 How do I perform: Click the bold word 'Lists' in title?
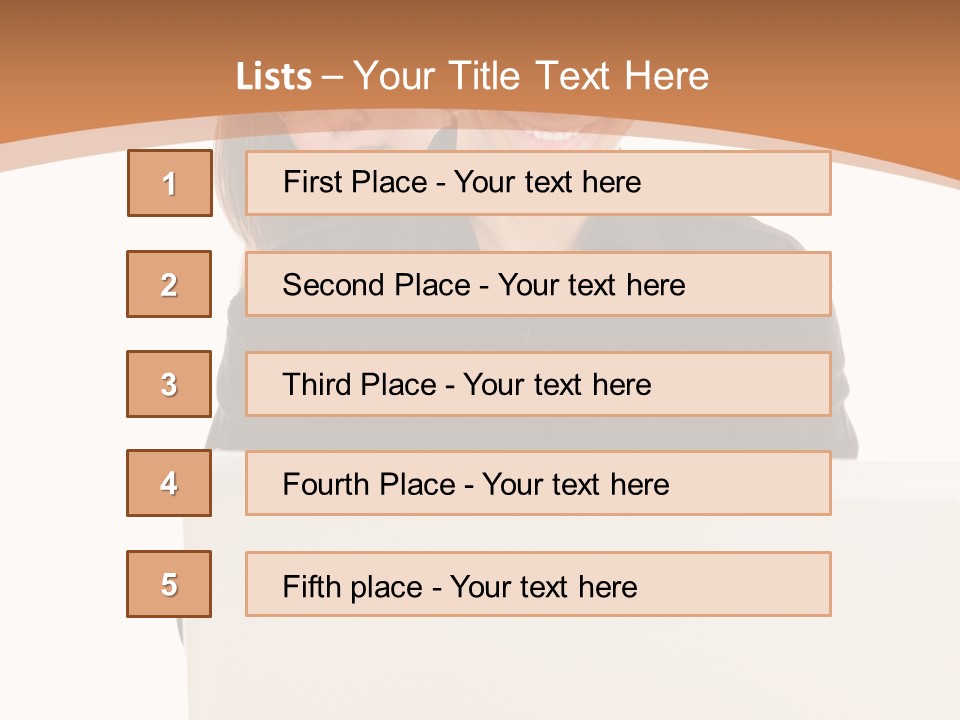coord(274,77)
